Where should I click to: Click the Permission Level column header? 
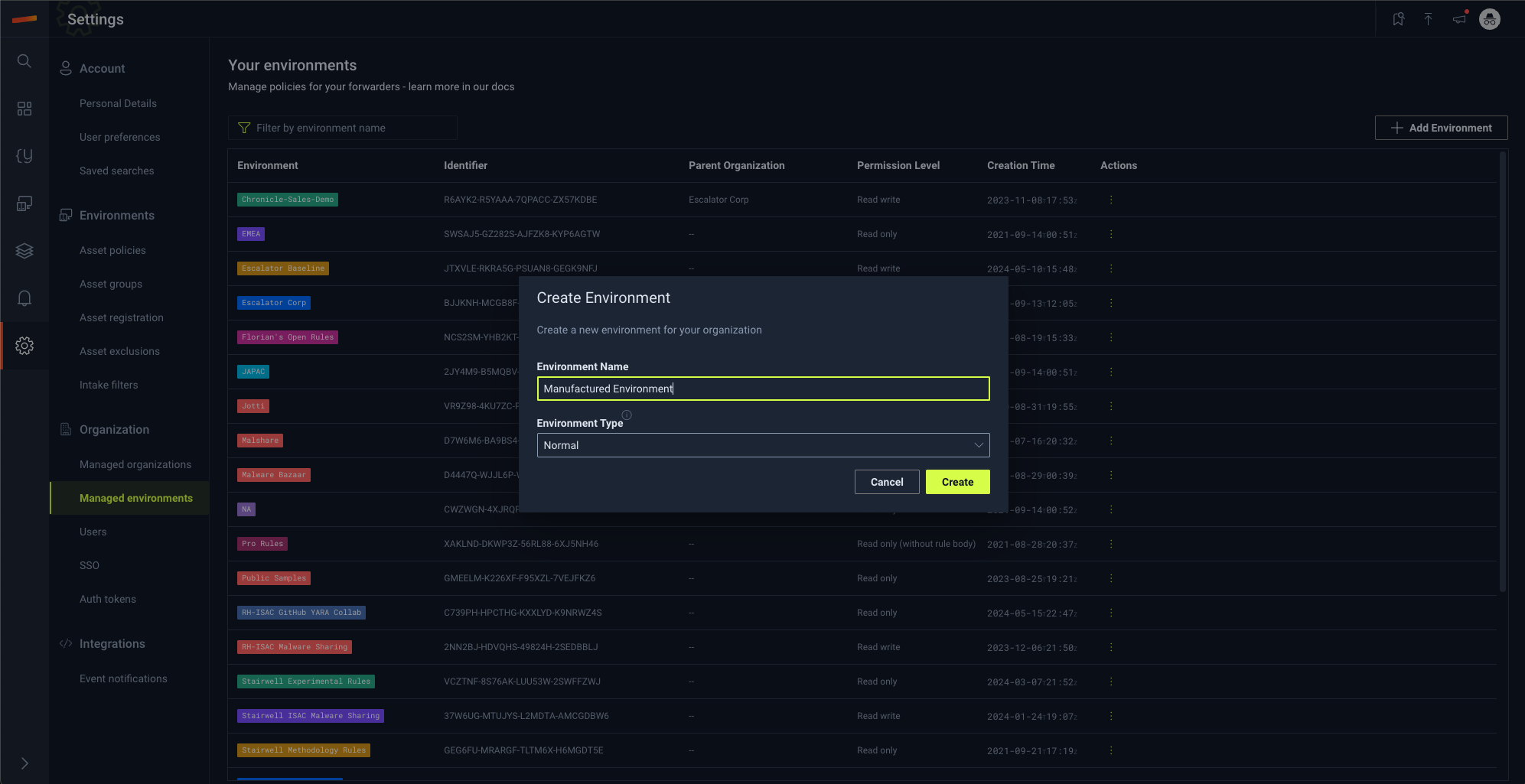click(898, 165)
